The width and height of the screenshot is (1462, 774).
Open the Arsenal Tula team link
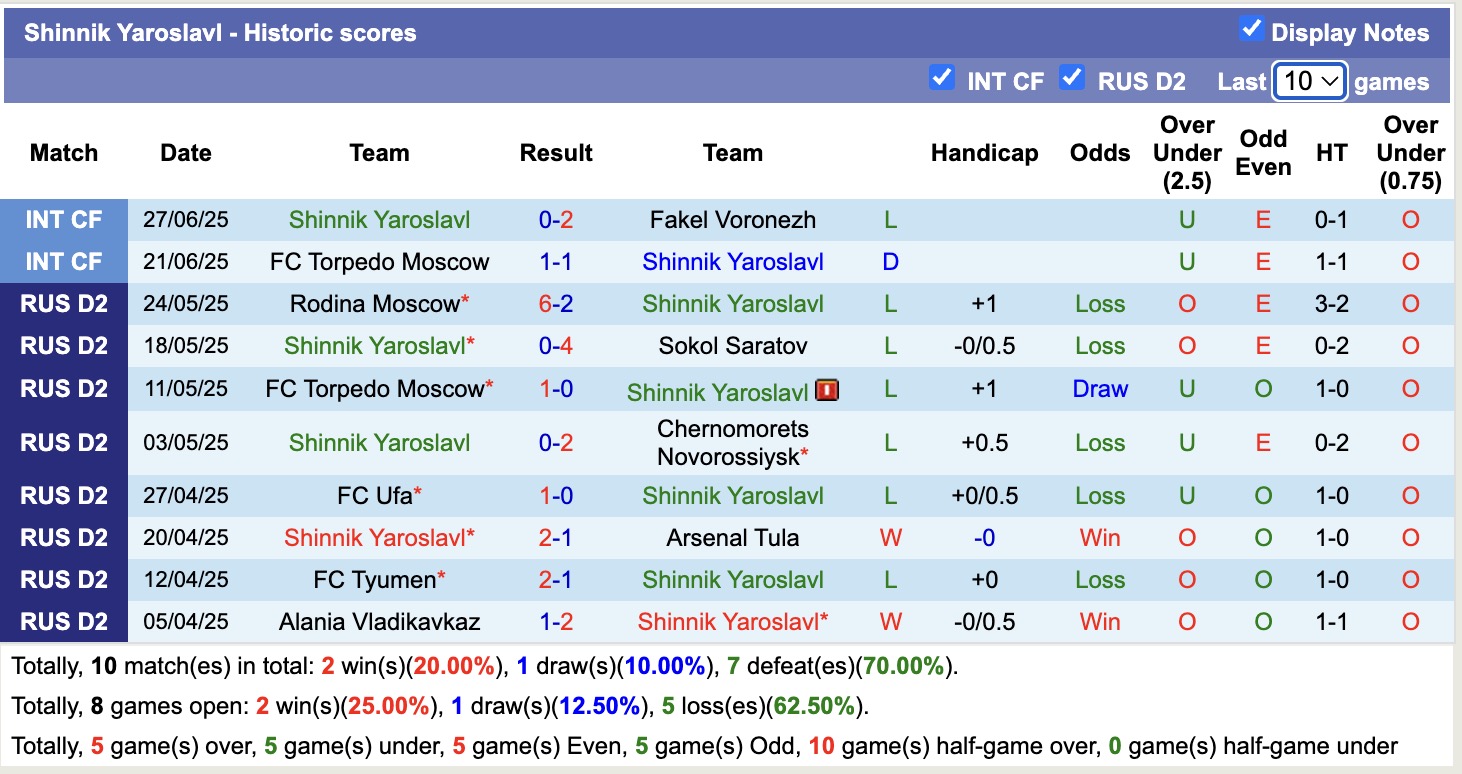coord(733,538)
